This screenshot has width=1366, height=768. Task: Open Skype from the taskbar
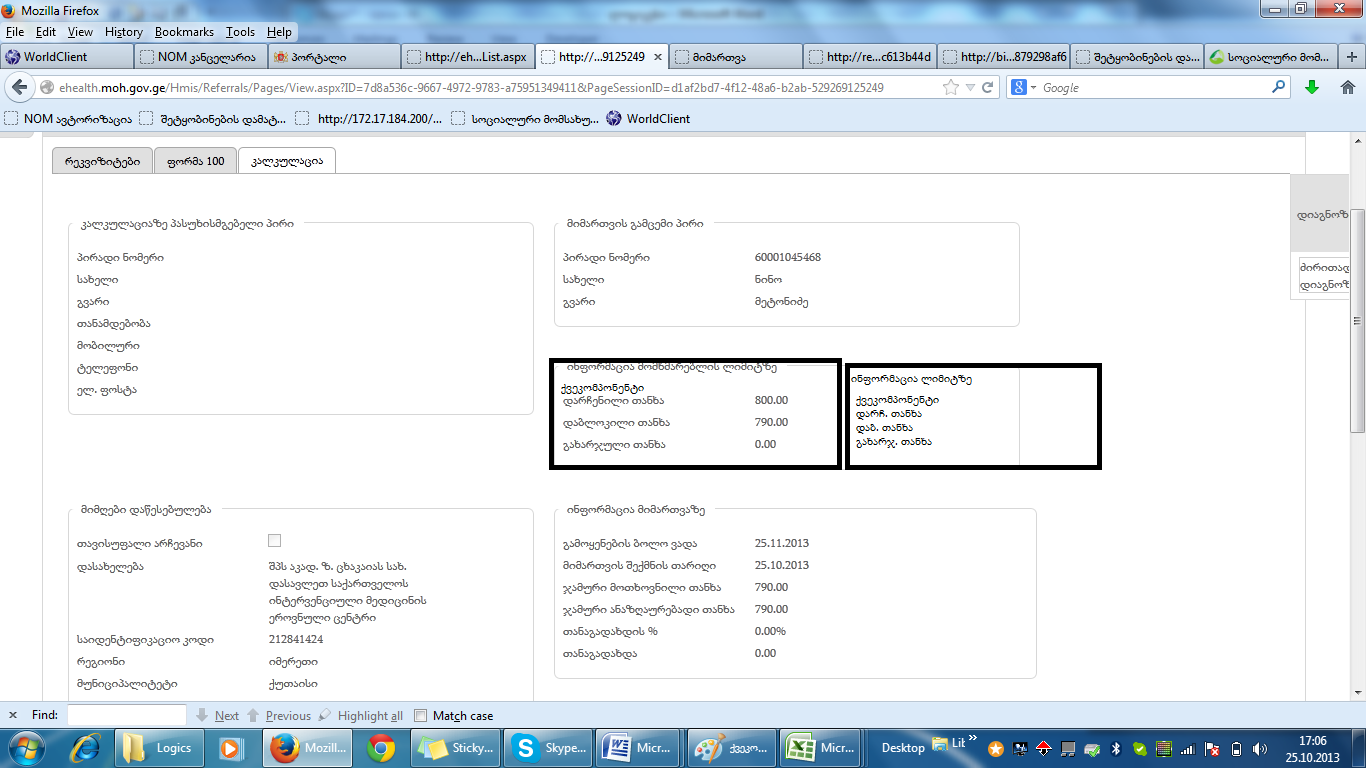click(x=548, y=748)
